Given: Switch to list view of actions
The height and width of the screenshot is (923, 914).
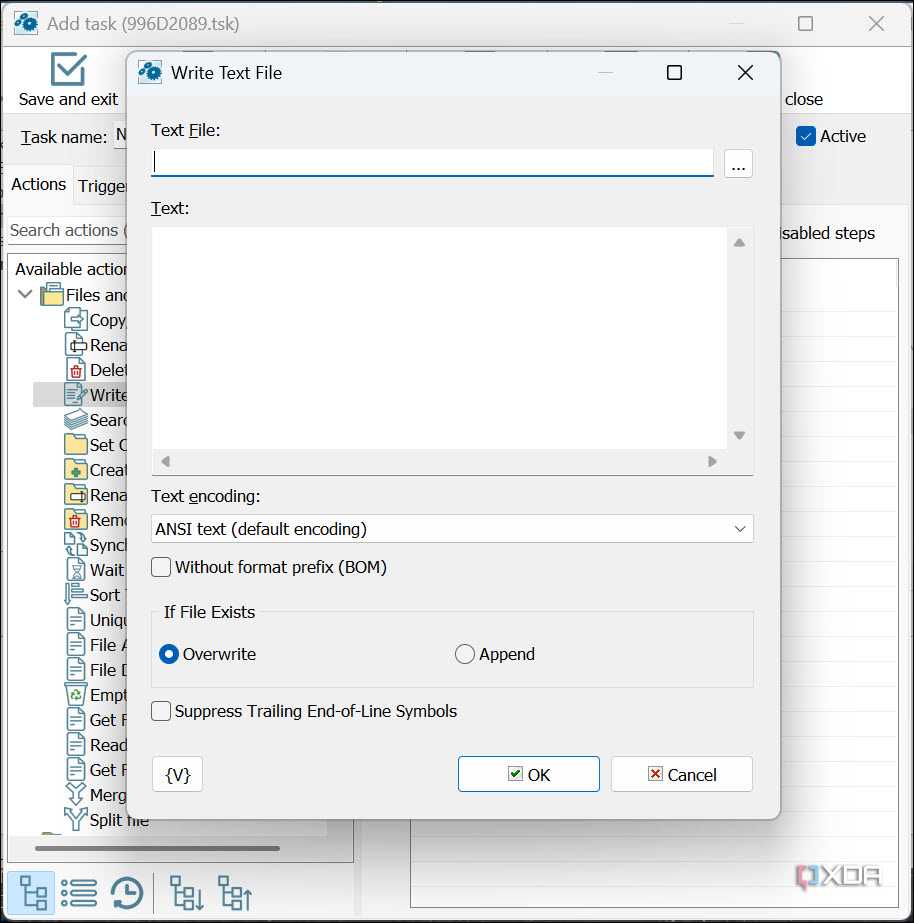Looking at the screenshot, I should 79,892.
